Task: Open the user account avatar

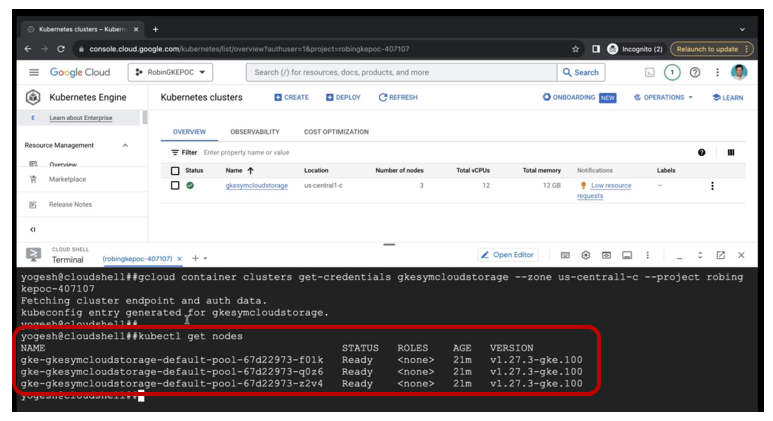Action: point(738,72)
